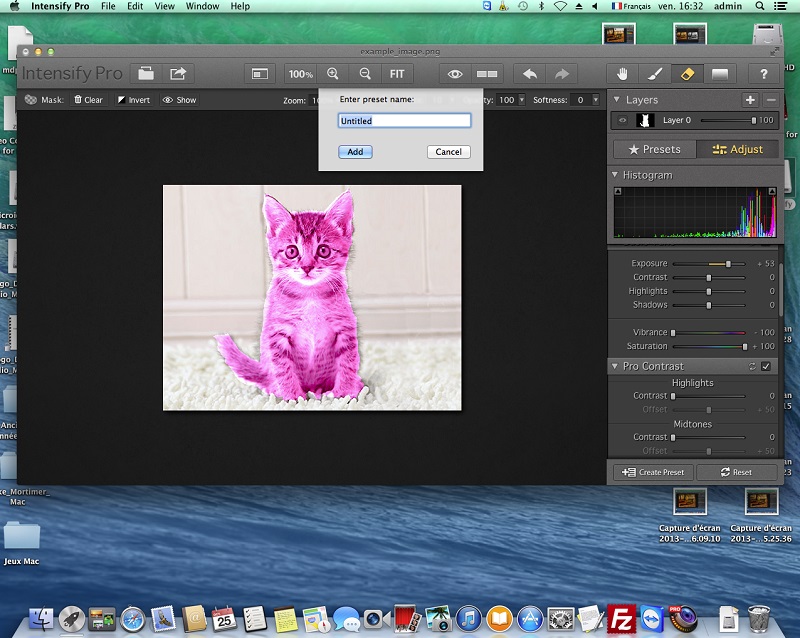Select the Eraser tool

686,73
